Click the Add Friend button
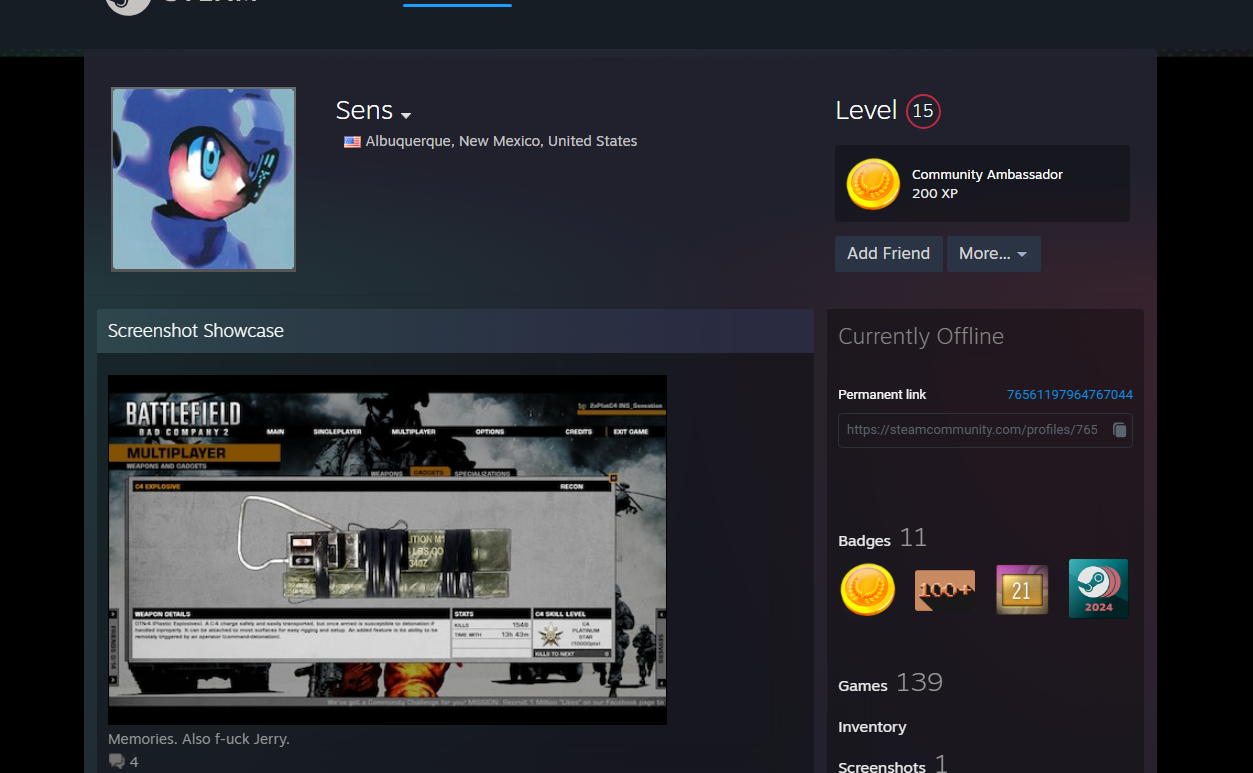 889,254
